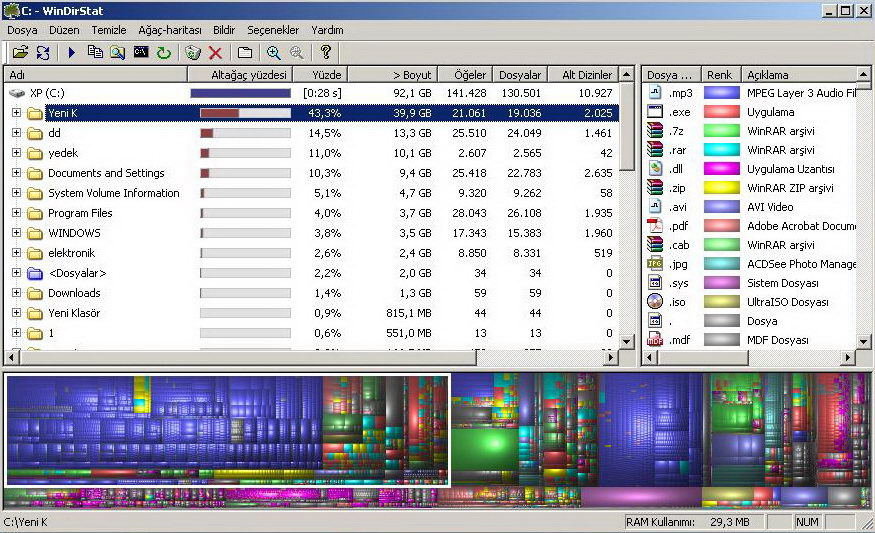Open the Command prompt here icon

(141, 52)
